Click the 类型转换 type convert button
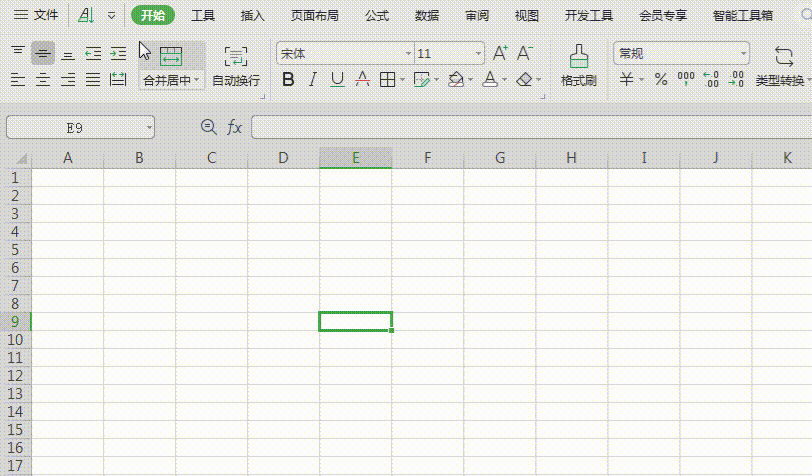812x476 pixels. (781, 66)
